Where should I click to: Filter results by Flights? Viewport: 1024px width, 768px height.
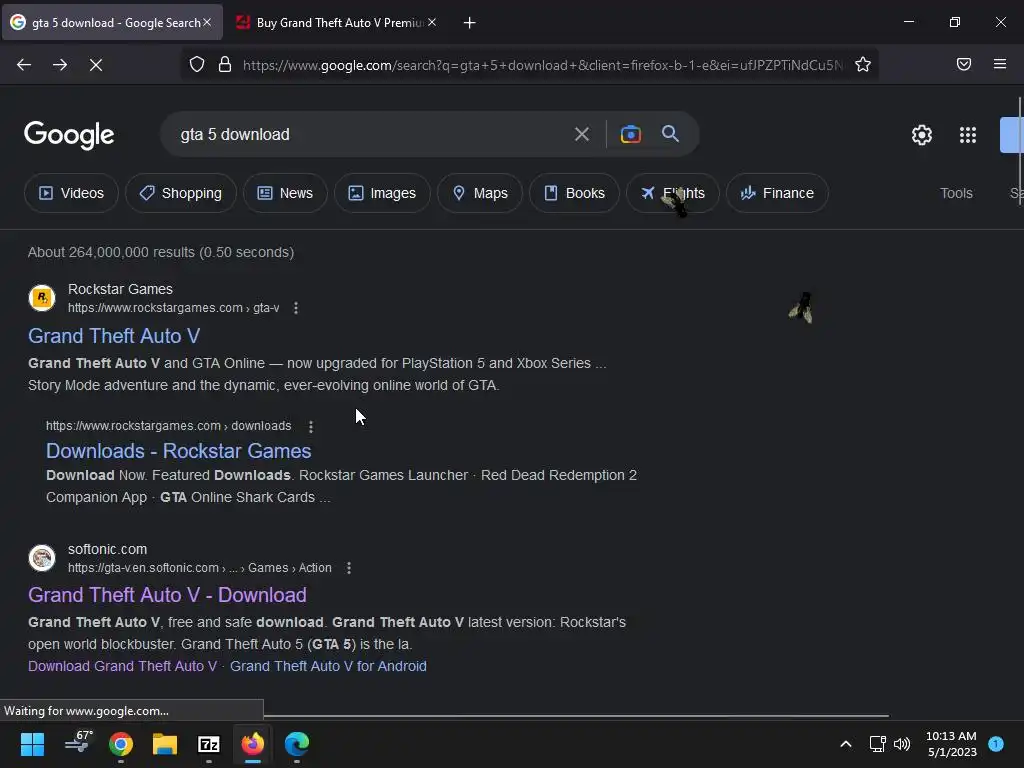pyautogui.click(x=673, y=193)
